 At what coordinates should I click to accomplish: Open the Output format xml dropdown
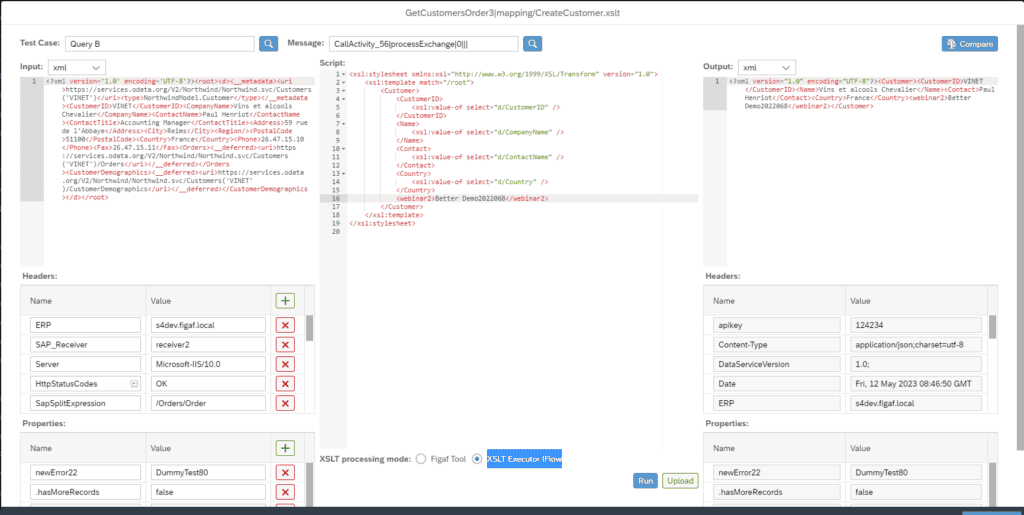pos(767,67)
